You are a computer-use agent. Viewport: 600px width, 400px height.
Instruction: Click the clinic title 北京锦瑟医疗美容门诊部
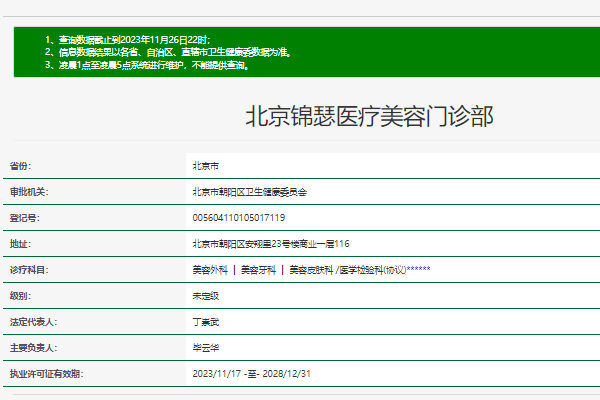point(369,115)
